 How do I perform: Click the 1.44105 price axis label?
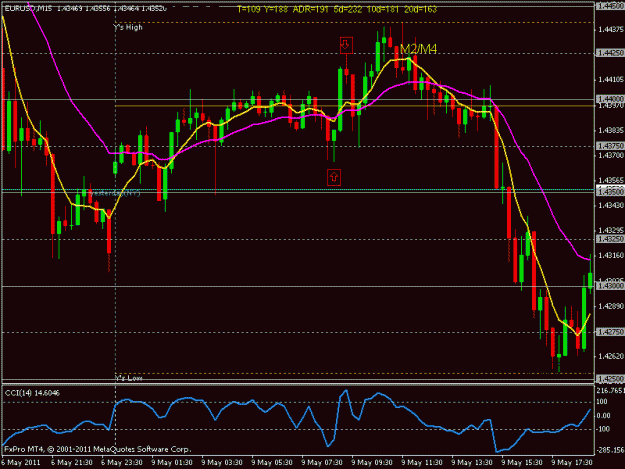pyautogui.click(x=610, y=80)
